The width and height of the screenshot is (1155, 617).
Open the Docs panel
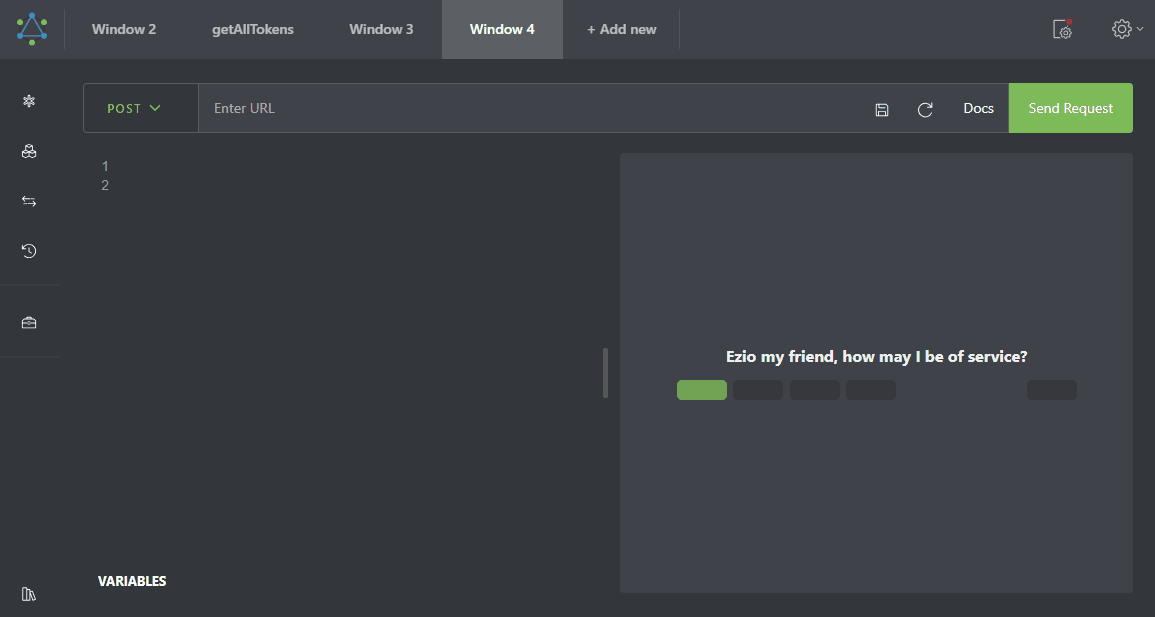point(978,108)
